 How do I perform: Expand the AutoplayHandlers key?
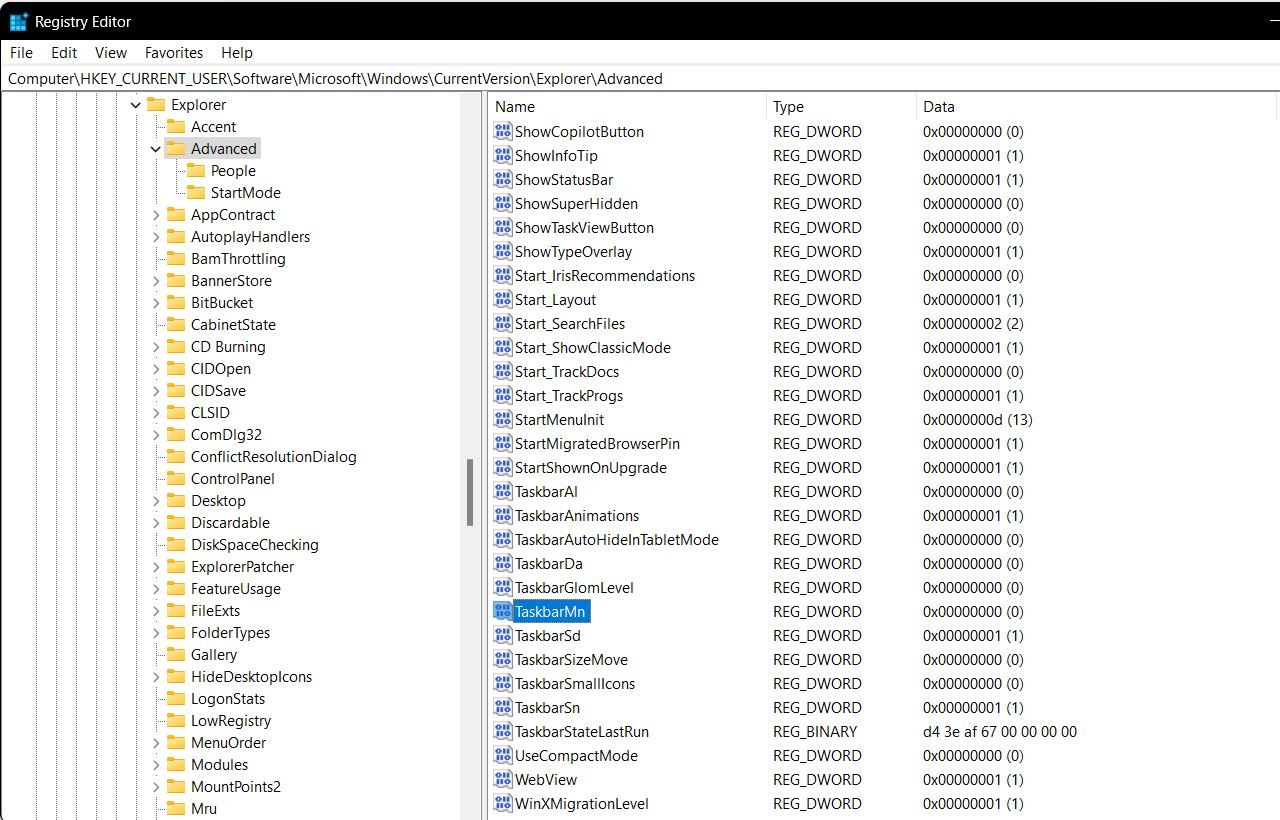pos(156,236)
